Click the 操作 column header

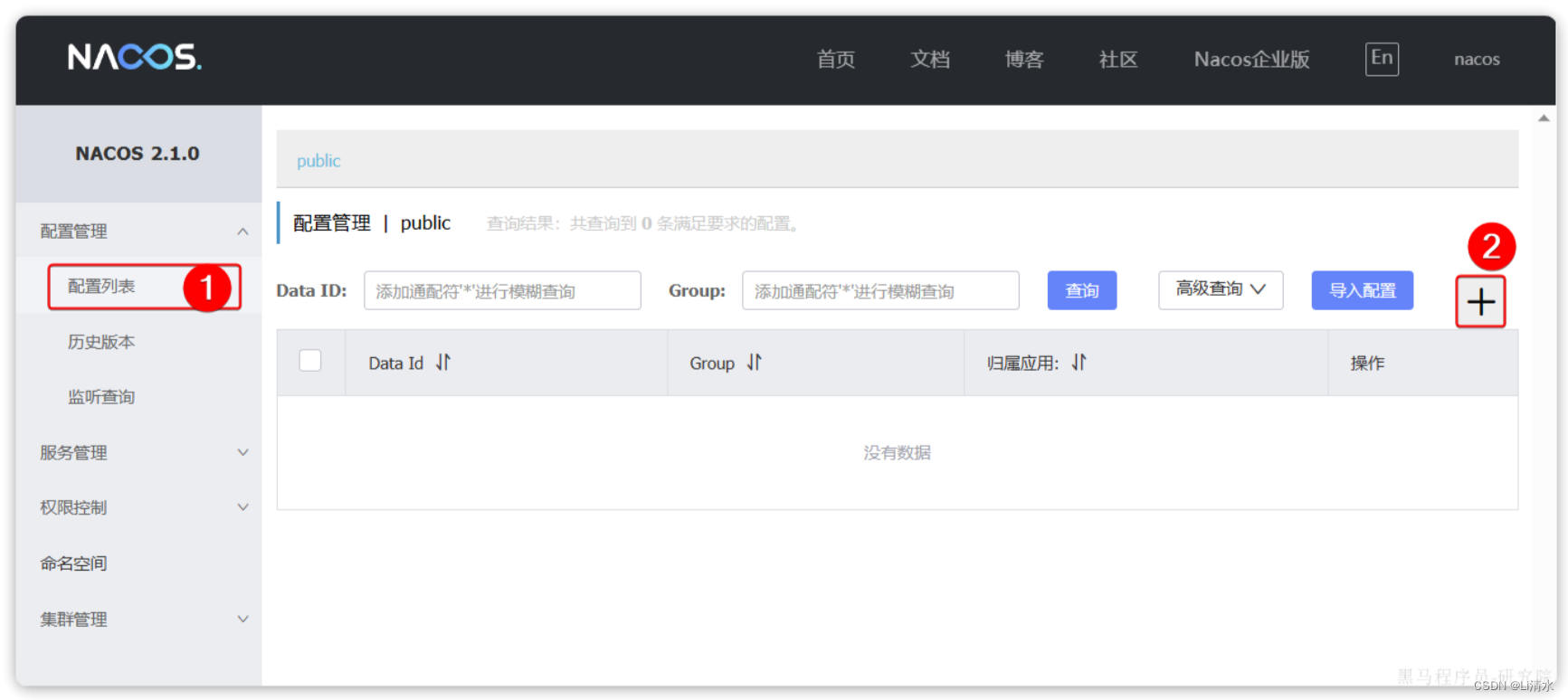[x=1367, y=363]
